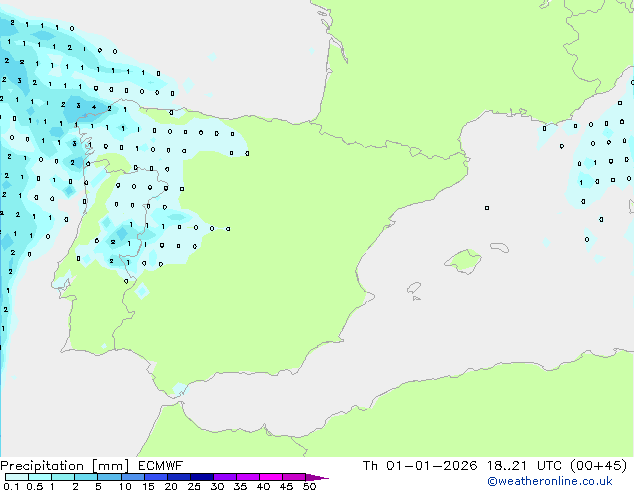
Task: Click the Ibiza island outline
Action: 414,288
